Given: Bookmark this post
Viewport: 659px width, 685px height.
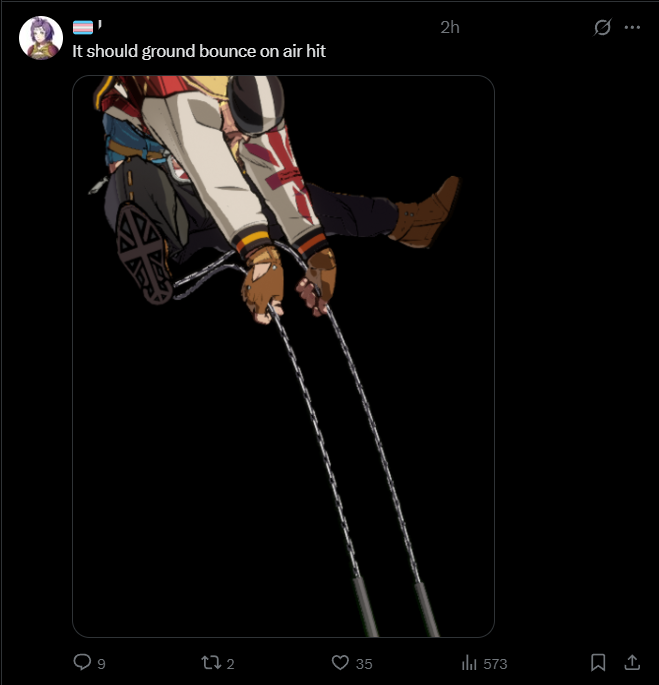Looking at the screenshot, I should pyautogui.click(x=598, y=662).
